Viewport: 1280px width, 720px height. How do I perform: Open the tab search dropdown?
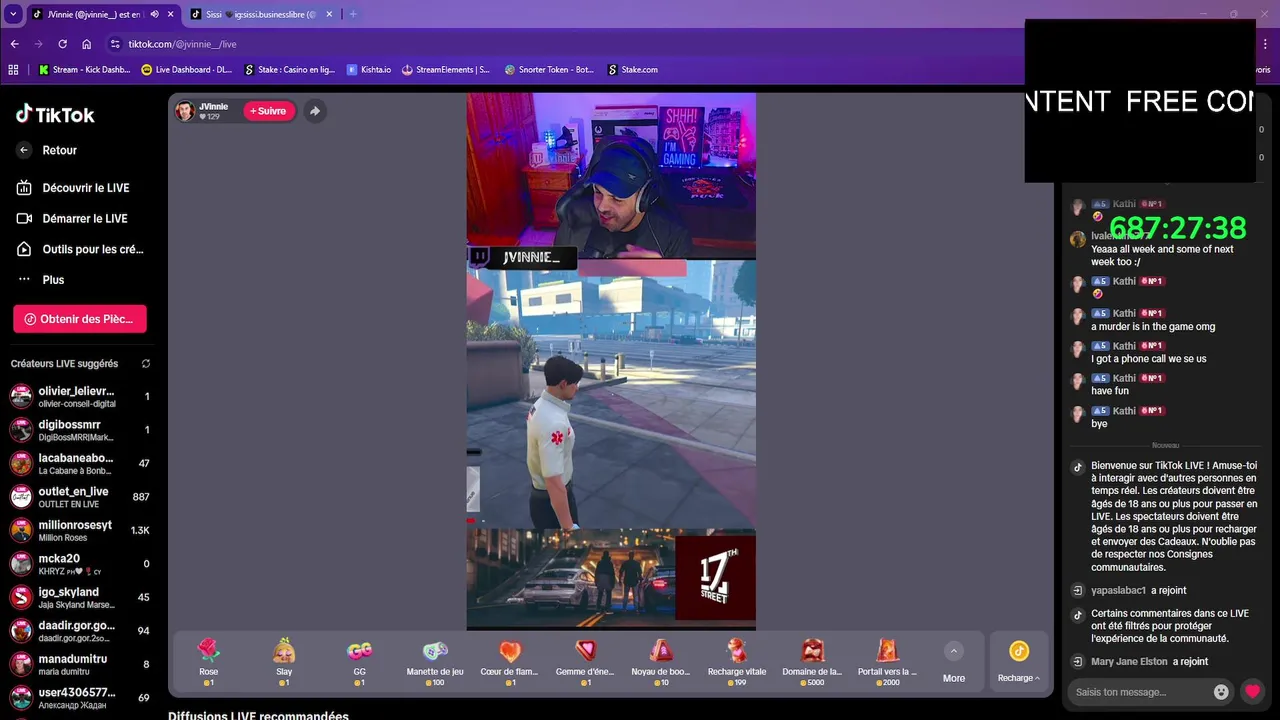click(x=13, y=14)
